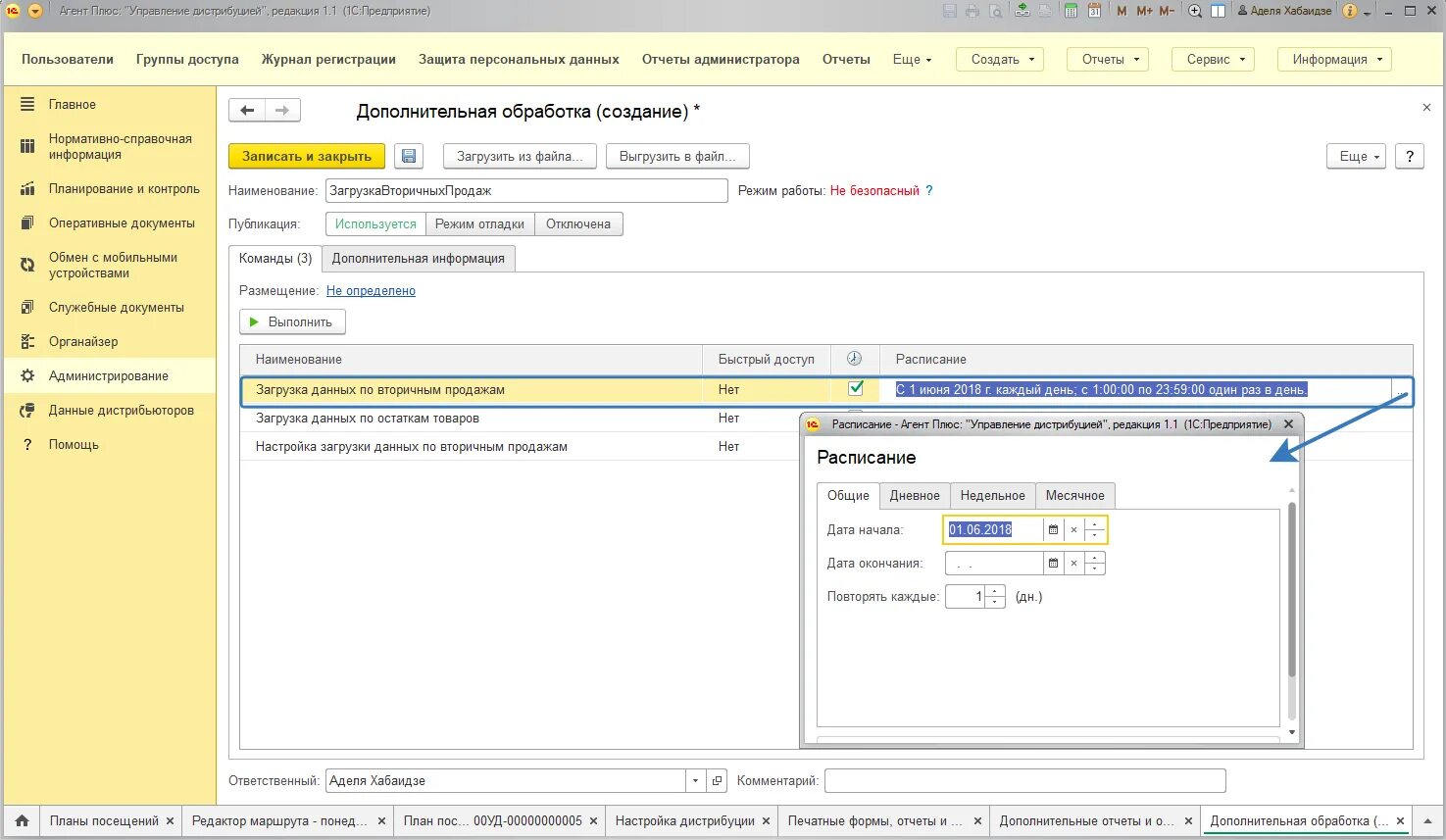Image resolution: width=1446 pixels, height=840 pixels.
Task: Expand the Создать dropdown menu
Action: [999, 59]
